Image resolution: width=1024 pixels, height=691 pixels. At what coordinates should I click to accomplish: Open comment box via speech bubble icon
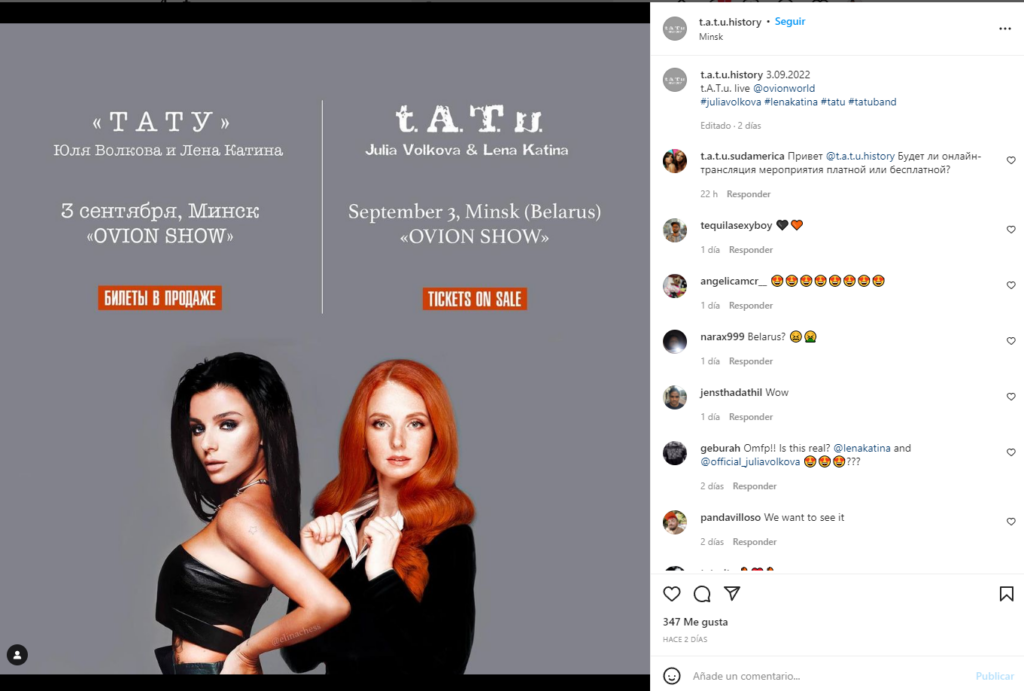point(702,594)
